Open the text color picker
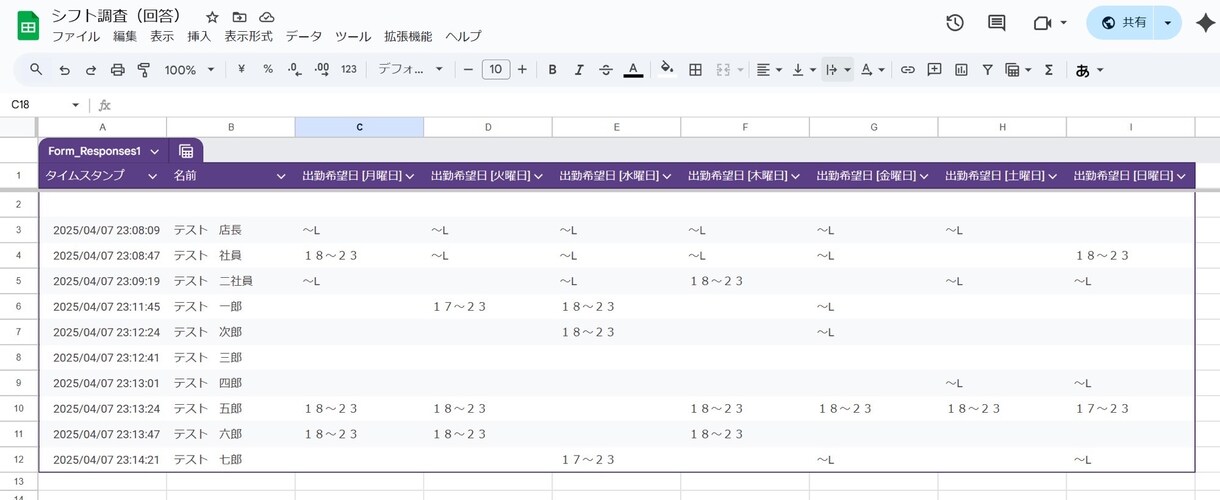The width and height of the screenshot is (1220, 500). click(633, 70)
